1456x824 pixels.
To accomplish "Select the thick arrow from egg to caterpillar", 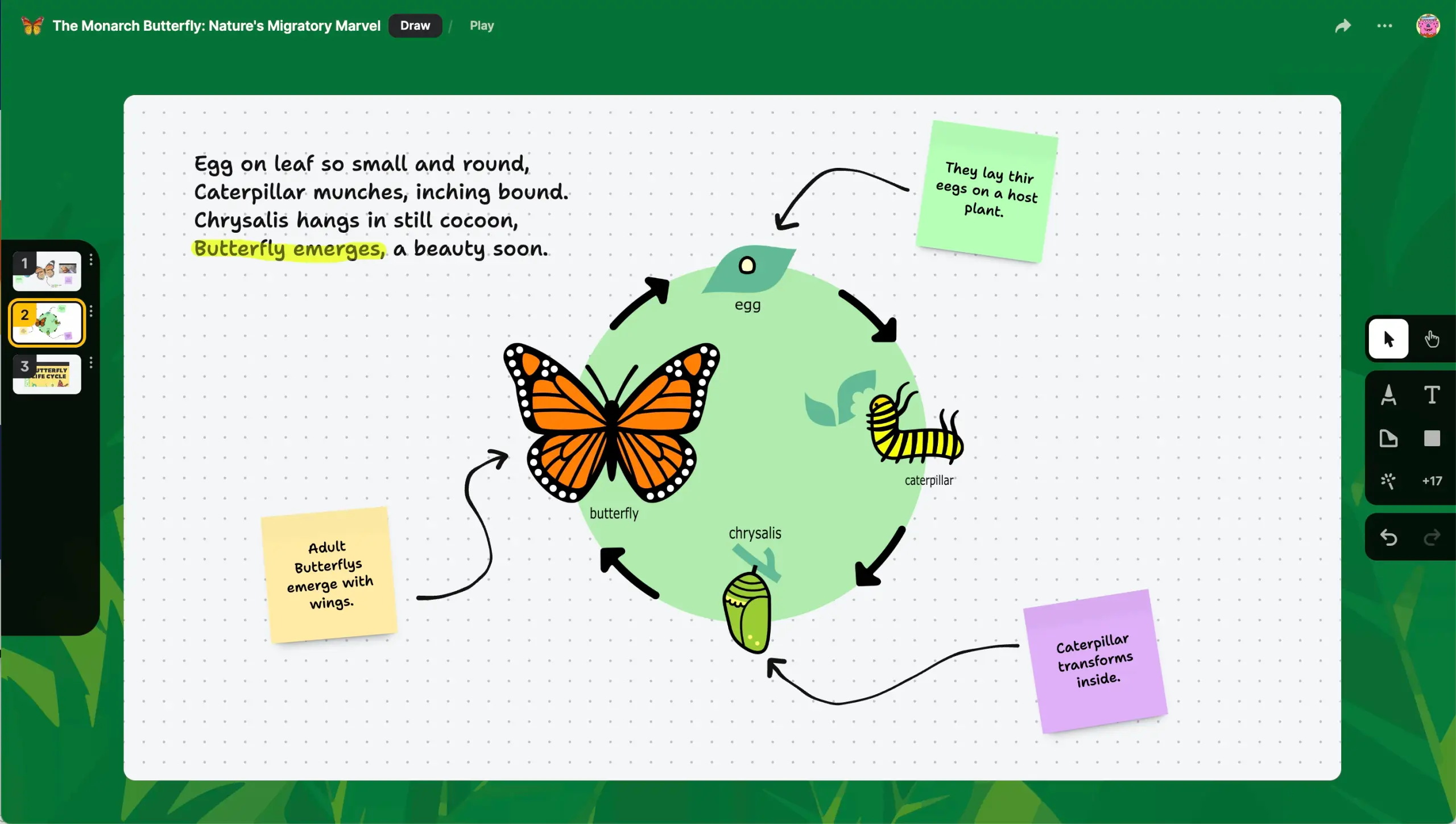I will 868,316.
